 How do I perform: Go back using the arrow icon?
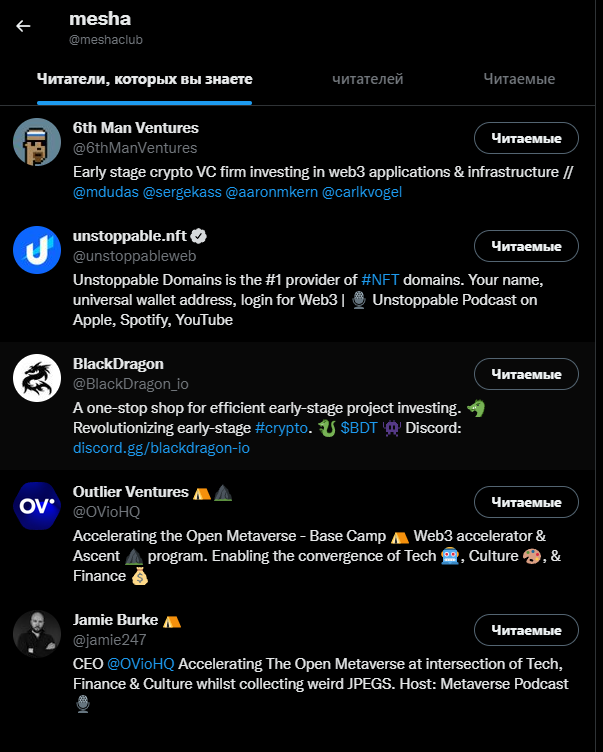23,26
